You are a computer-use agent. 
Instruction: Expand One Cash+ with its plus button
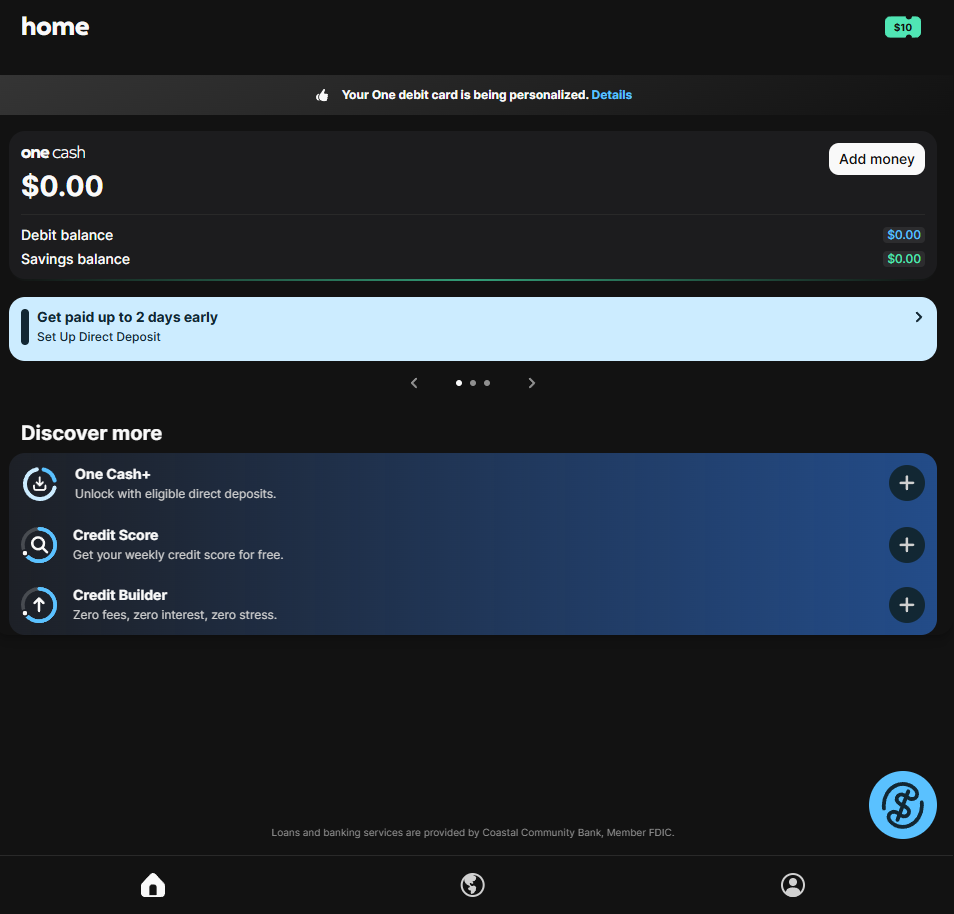pyautogui.click(x=907, y=483)
